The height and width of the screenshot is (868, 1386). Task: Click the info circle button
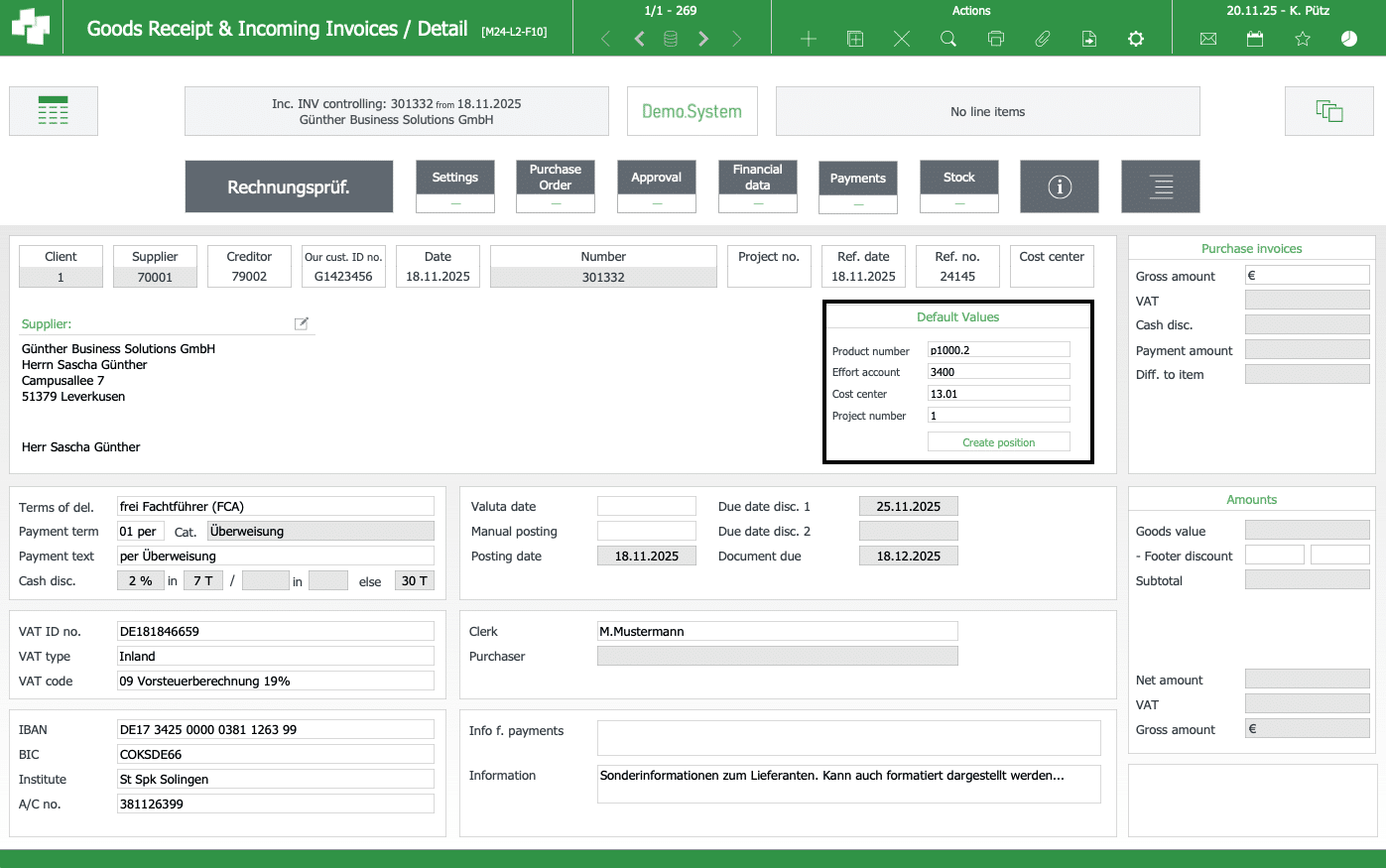[1060, 186]
